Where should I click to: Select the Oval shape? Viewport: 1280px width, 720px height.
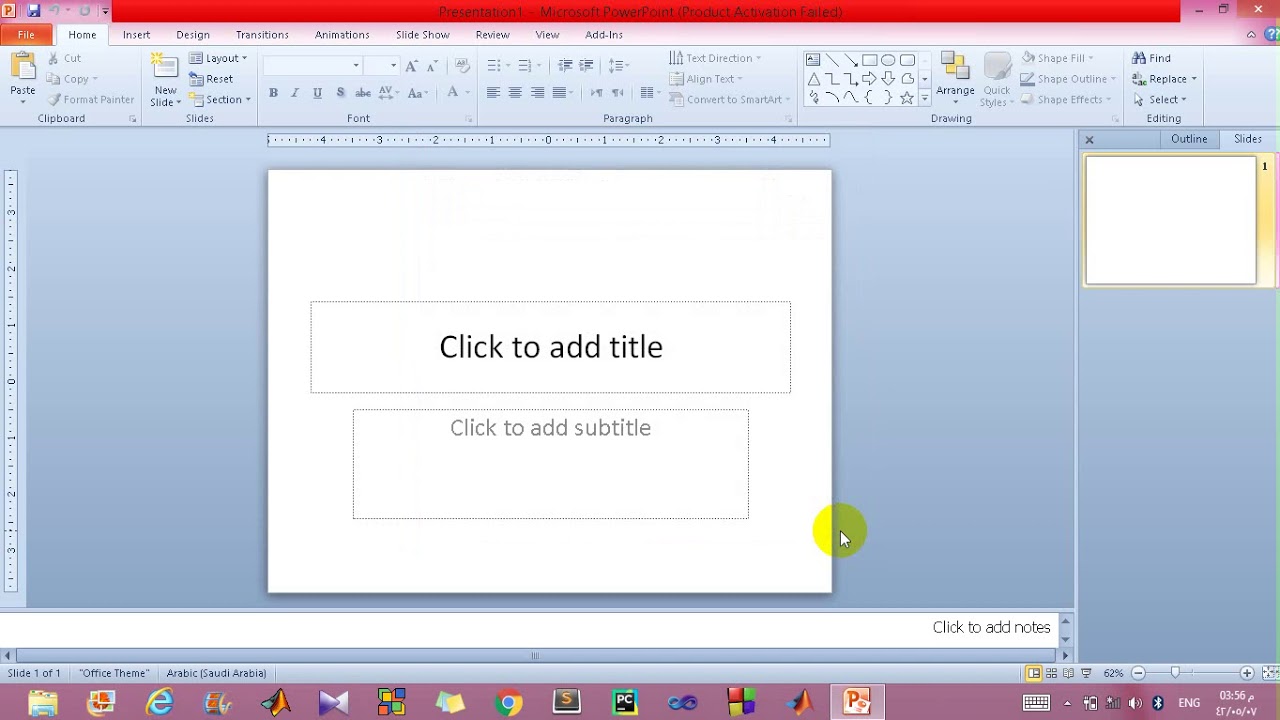888,60
